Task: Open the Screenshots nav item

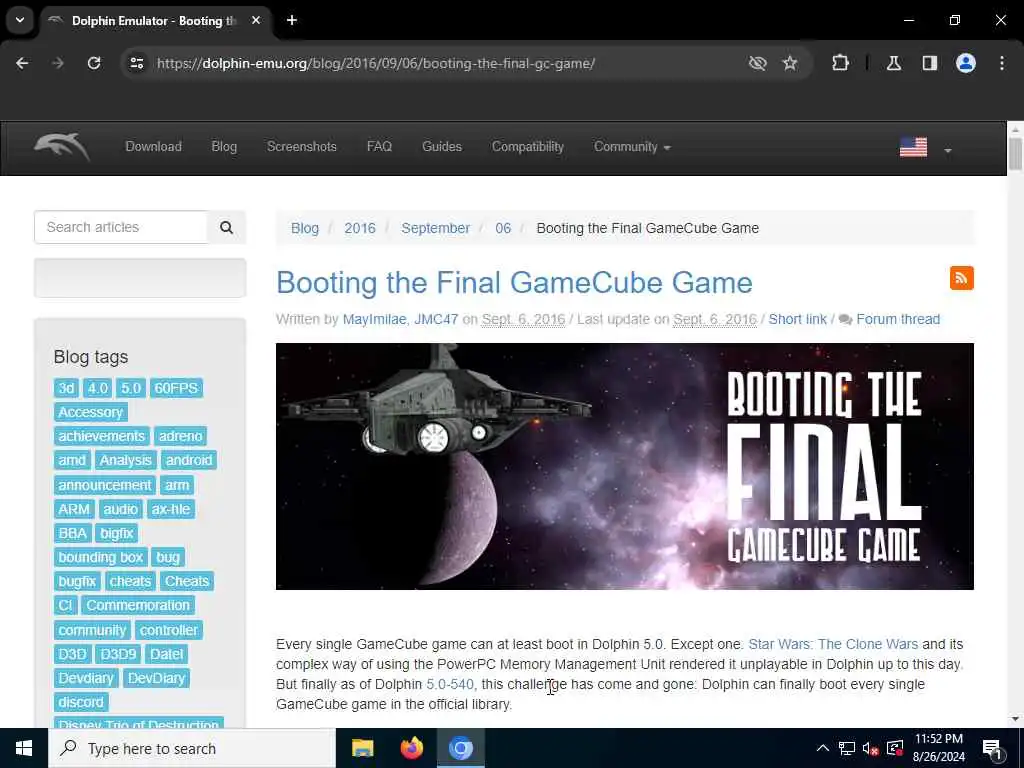Action: pos(302,147)
